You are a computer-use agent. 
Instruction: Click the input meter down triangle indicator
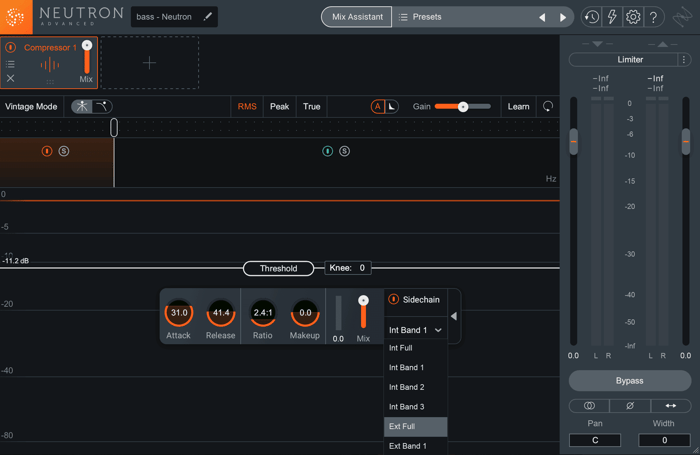tap(597, 44)
